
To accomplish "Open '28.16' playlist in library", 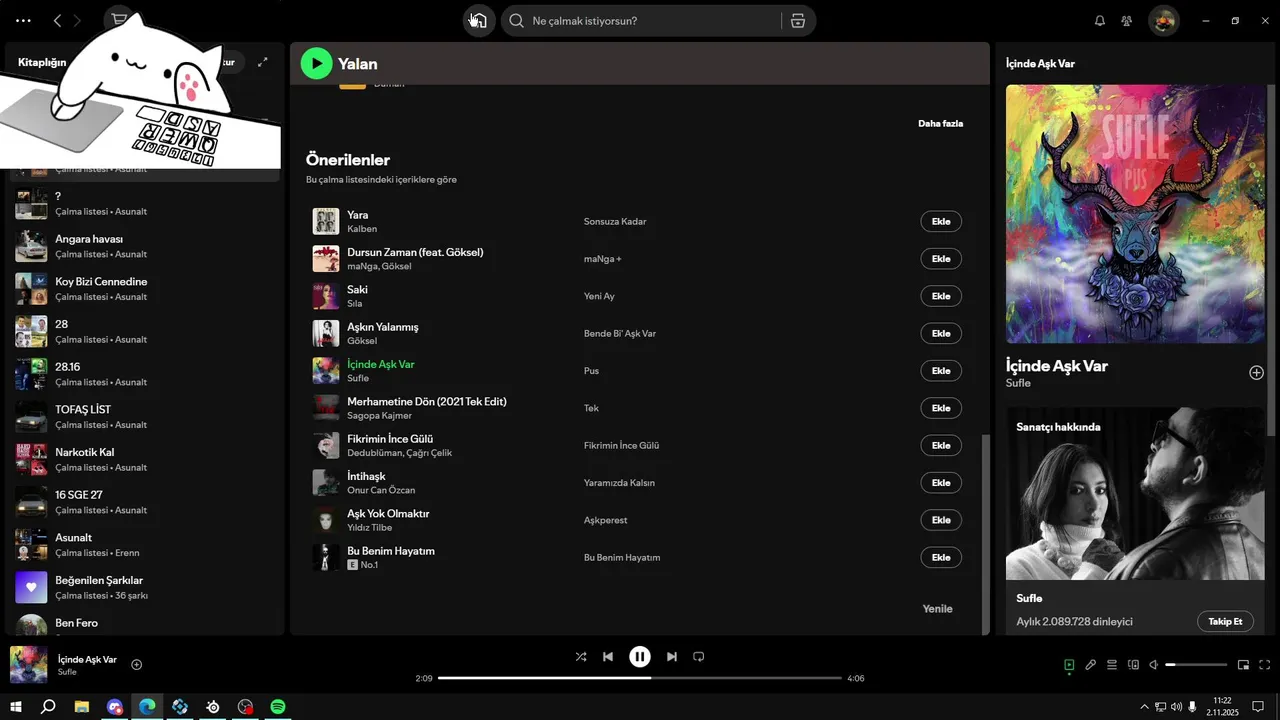I will [x=145, y=374].
